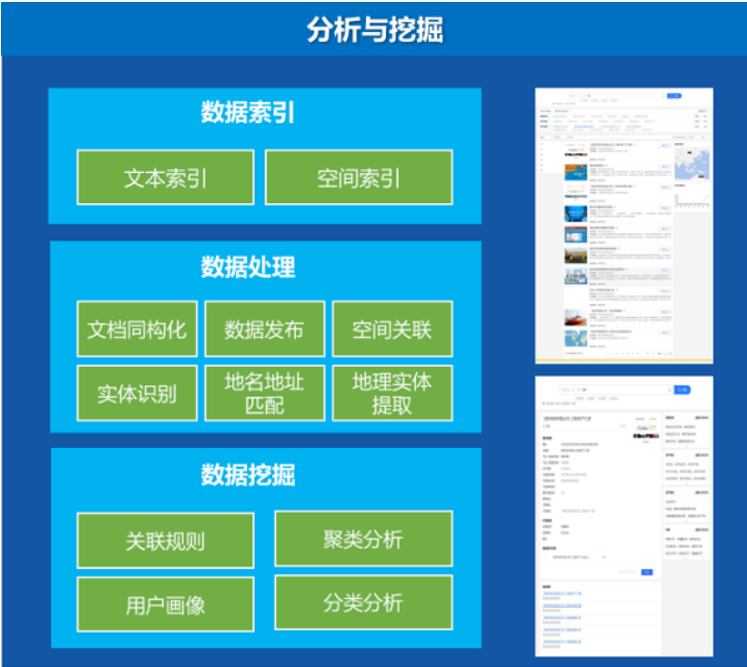Click search button in lower thumbnail
The width and height of the screenshot is (747, 667).
coord(682,390)
